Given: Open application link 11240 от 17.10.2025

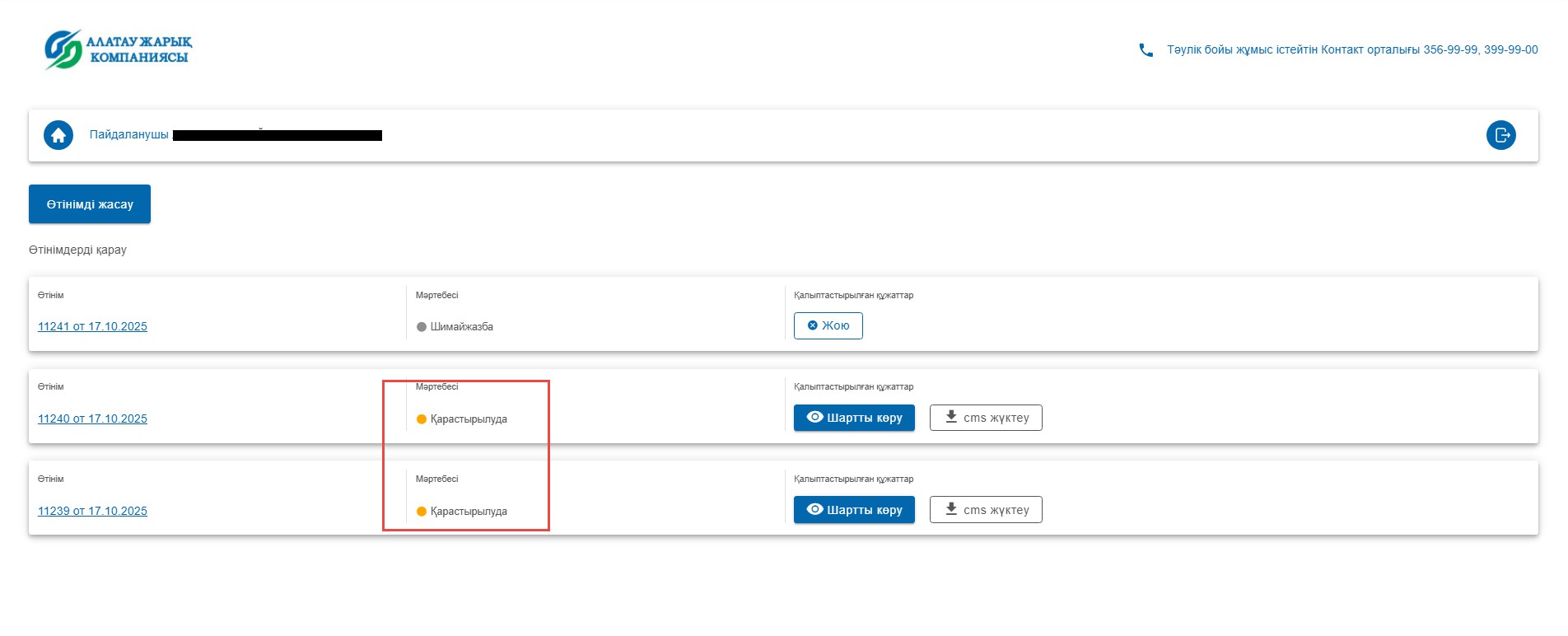Looking at the screenshot, I should coord(92,419).
